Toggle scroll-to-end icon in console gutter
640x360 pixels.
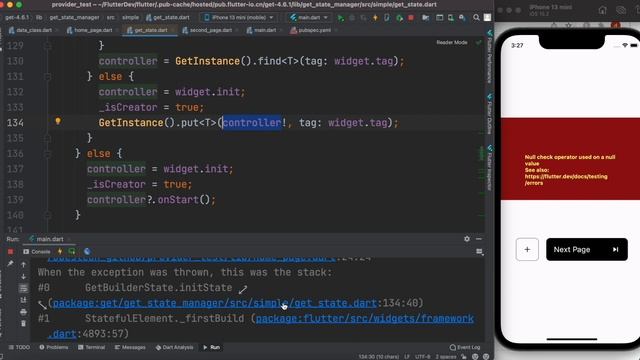(x=23, y=300)
